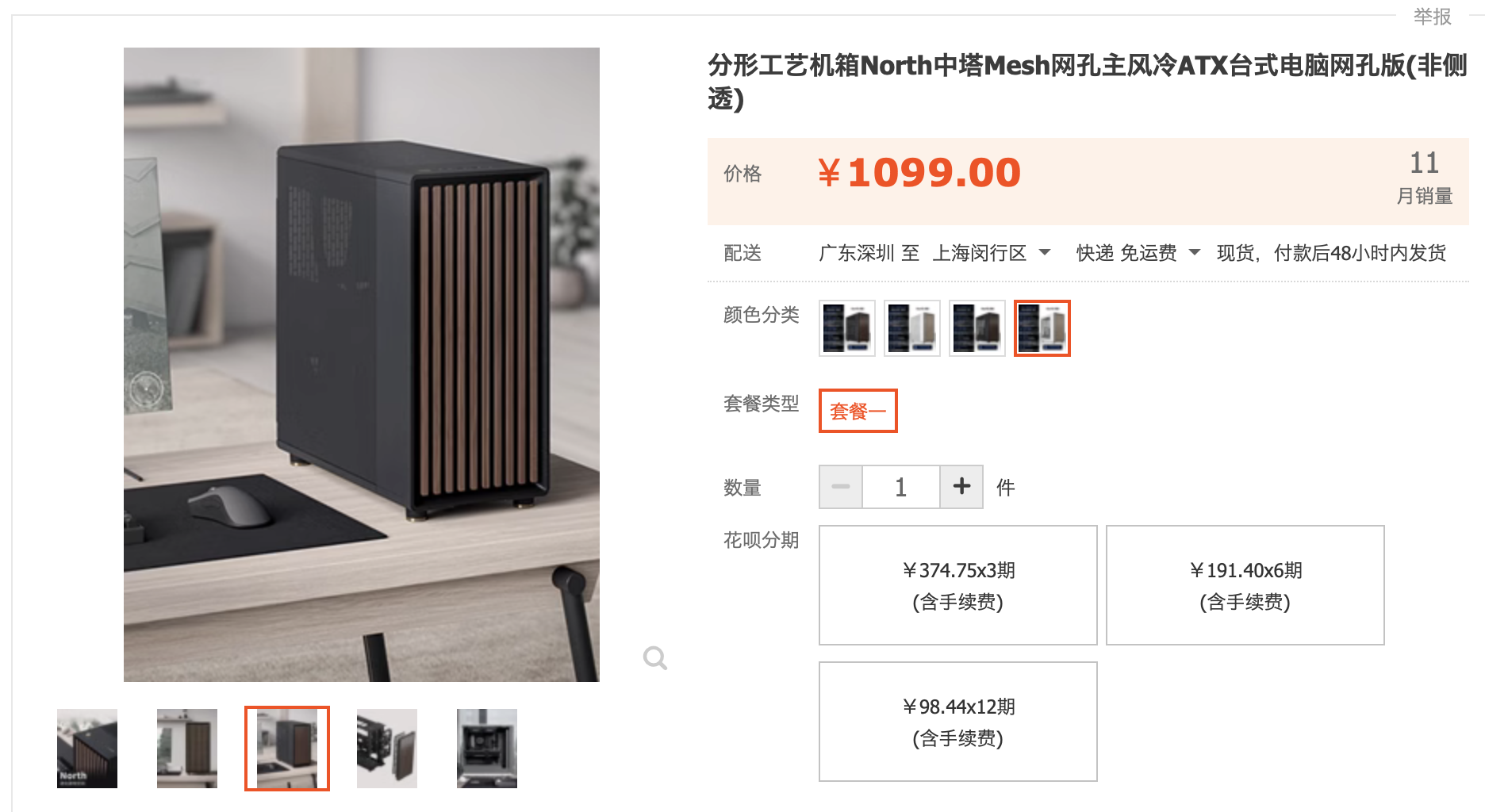Click the magnifier zoom icon beside product image
The width and height of the screenshot is (1485, 812).
point(655,657)
